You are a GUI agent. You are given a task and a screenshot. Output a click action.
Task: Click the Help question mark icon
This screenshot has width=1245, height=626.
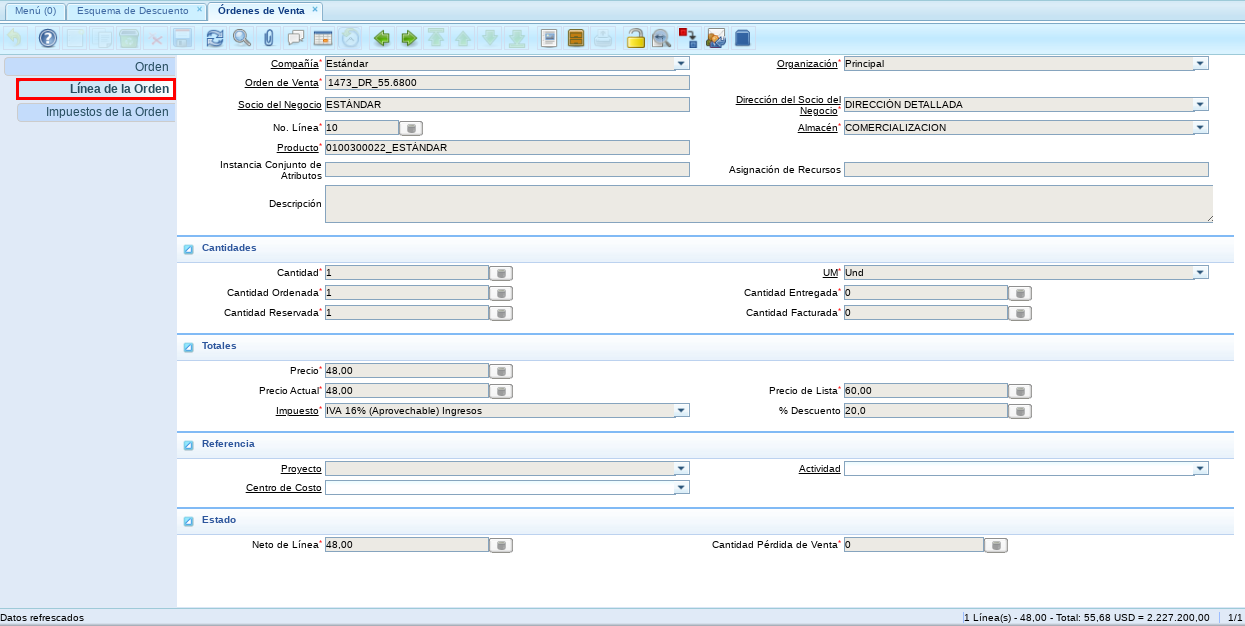coord(47,39)
